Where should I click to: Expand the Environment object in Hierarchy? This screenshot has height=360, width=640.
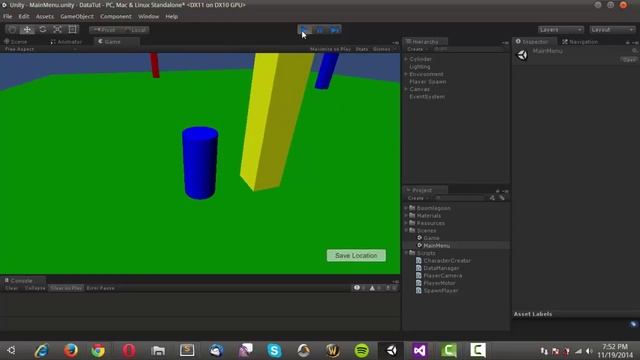click(x=406, y=74)
